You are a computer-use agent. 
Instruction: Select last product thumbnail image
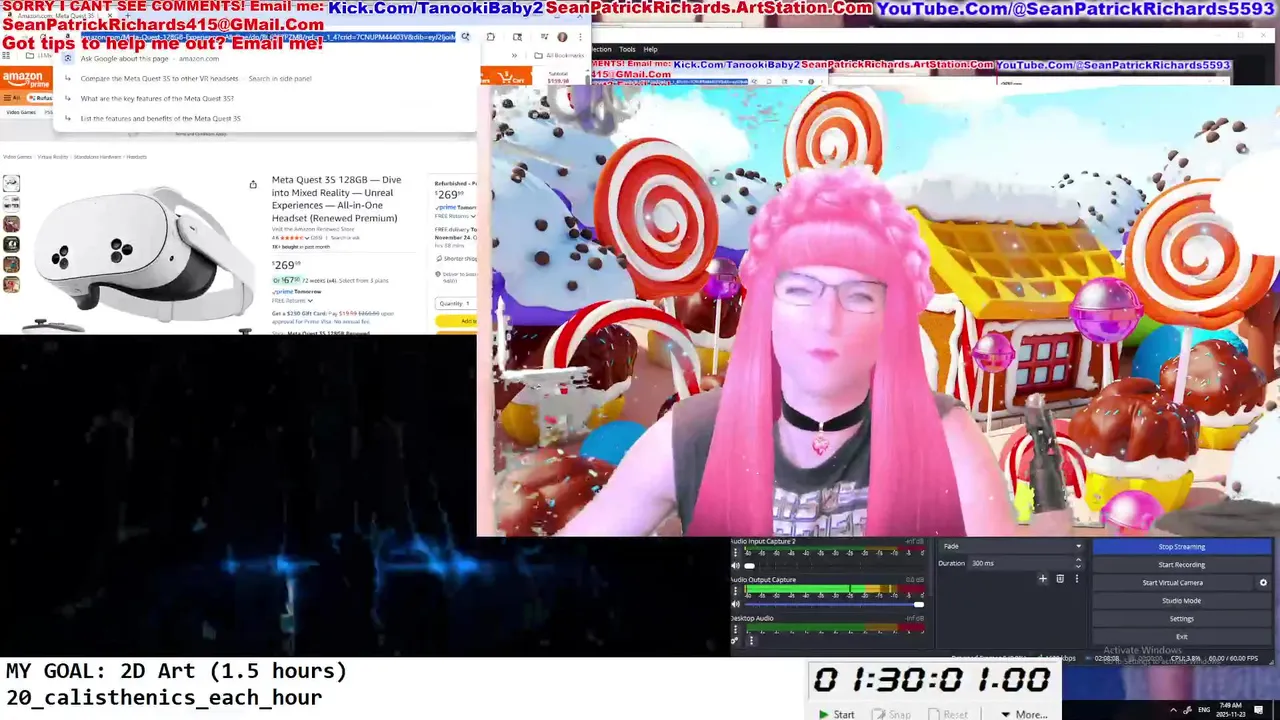11,285
